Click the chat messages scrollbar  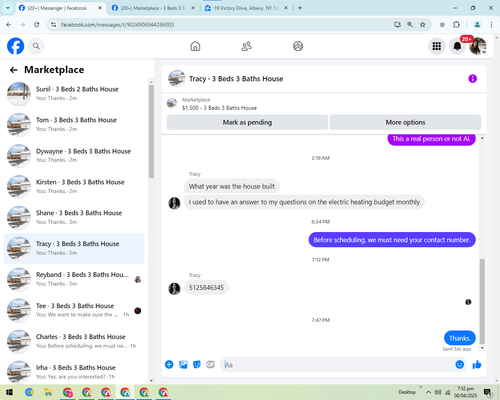pos(482,301)
